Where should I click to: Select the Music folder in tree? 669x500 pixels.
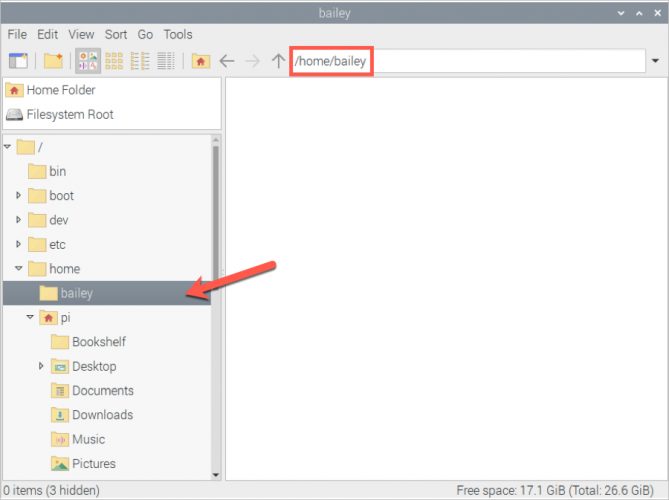coord(78,439)
